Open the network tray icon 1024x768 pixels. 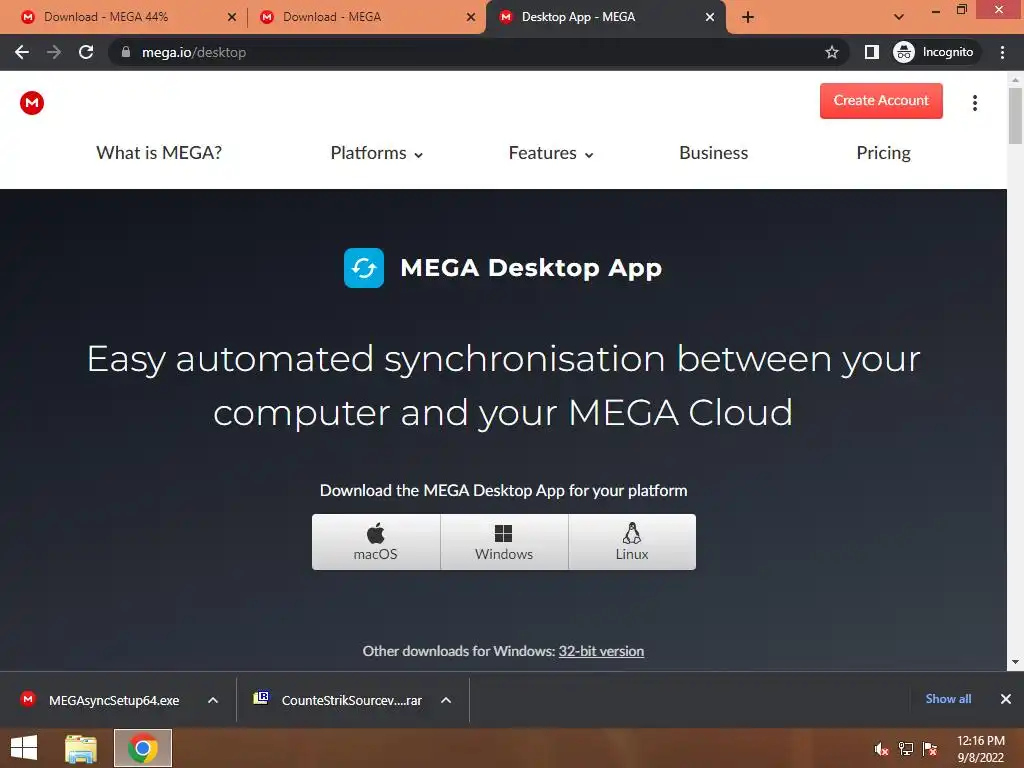coord(906,749)
